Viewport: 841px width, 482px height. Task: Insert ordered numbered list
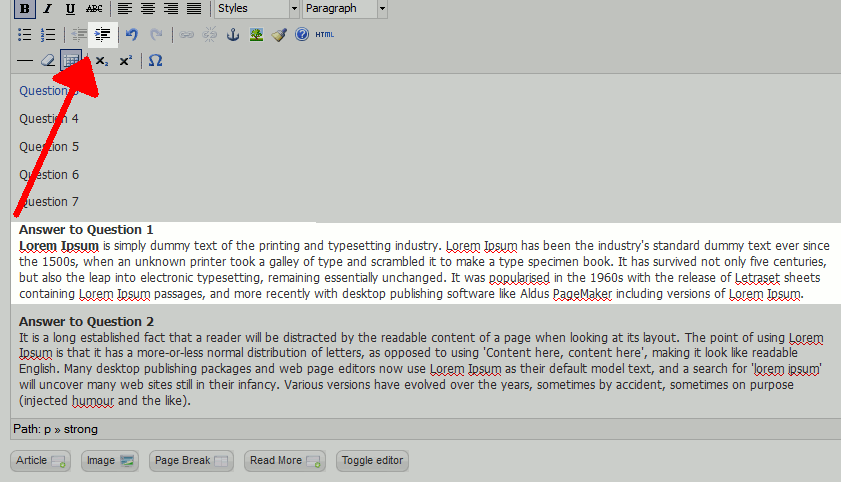click(48, 34)
